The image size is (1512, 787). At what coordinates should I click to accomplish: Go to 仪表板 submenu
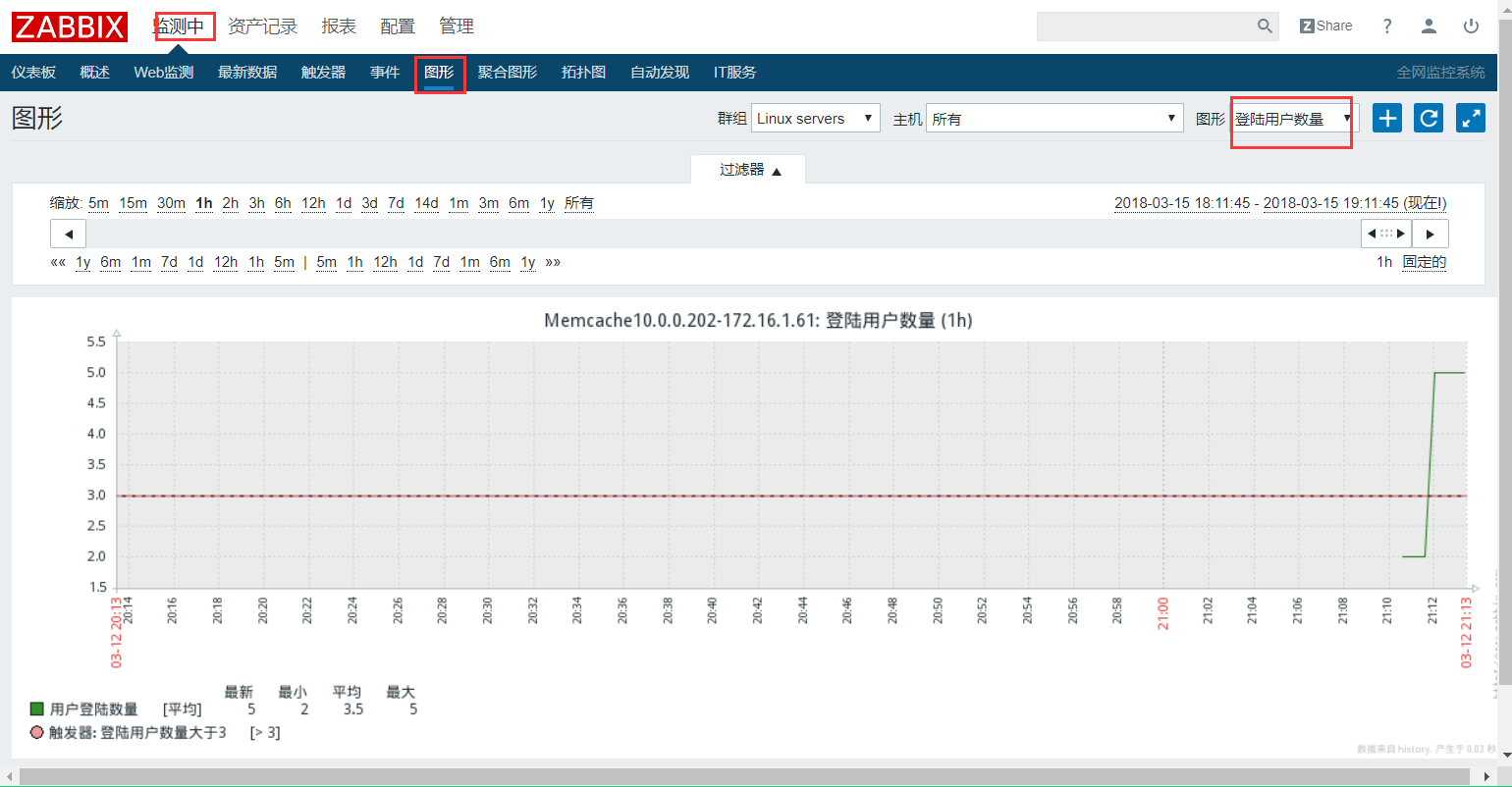(33, 73)
